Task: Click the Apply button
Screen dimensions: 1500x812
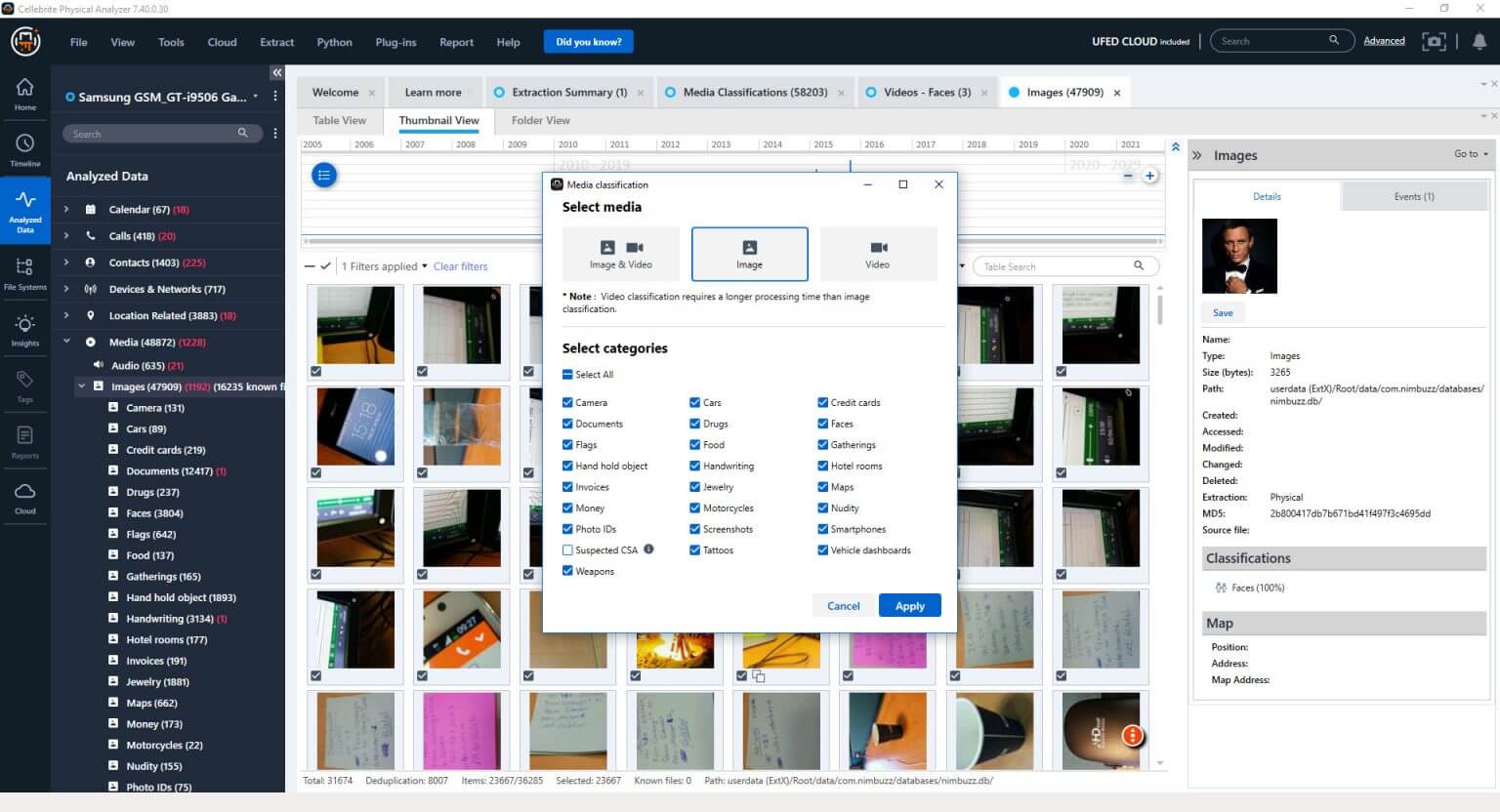Action: tap(909, 606)
